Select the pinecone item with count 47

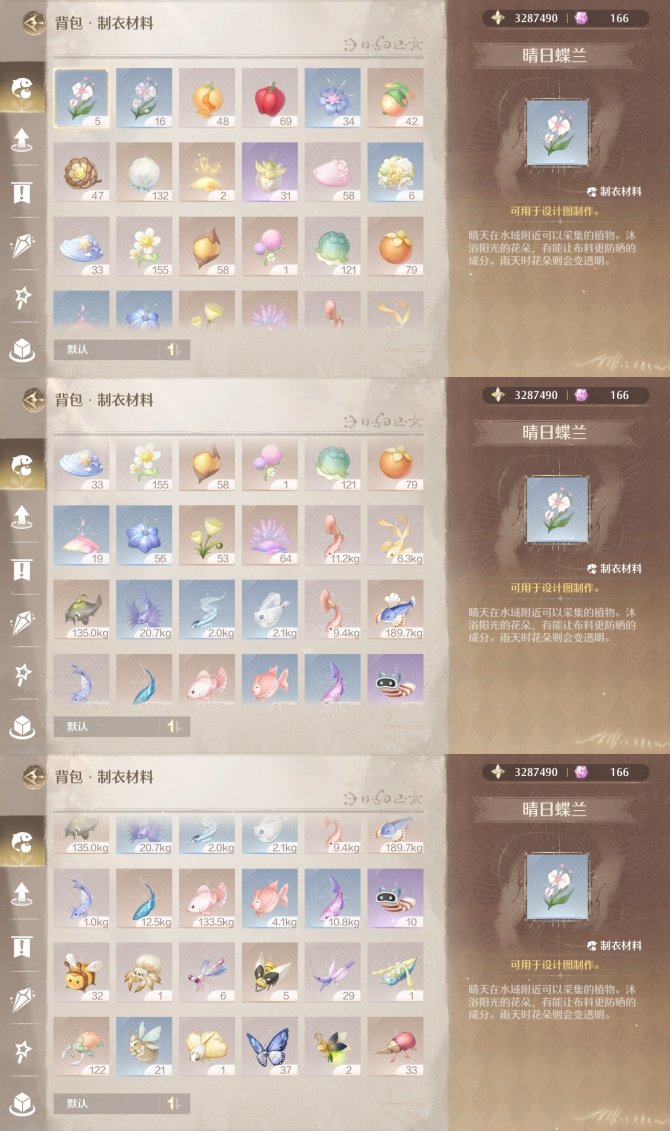81,172
